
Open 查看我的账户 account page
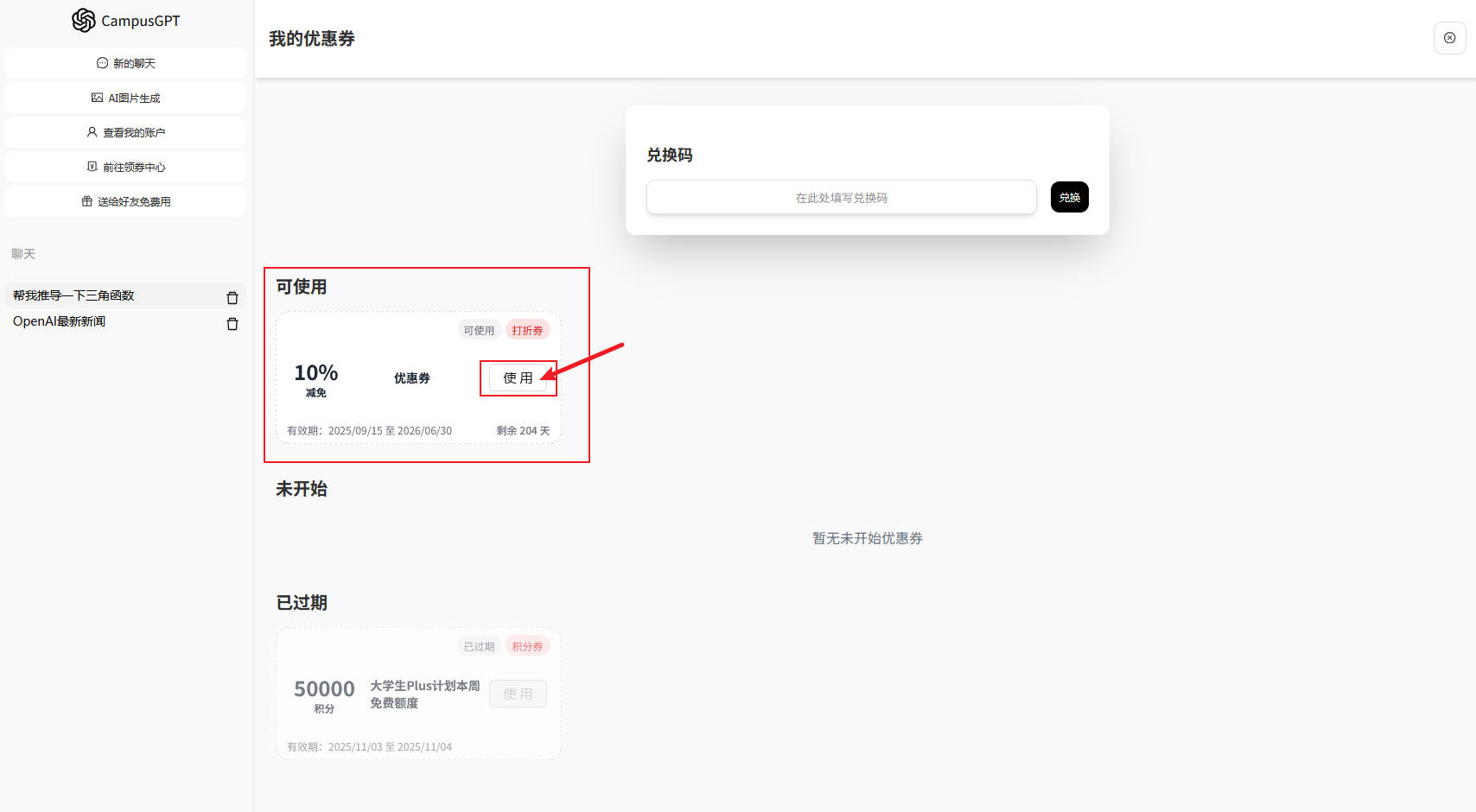point(125,132)
